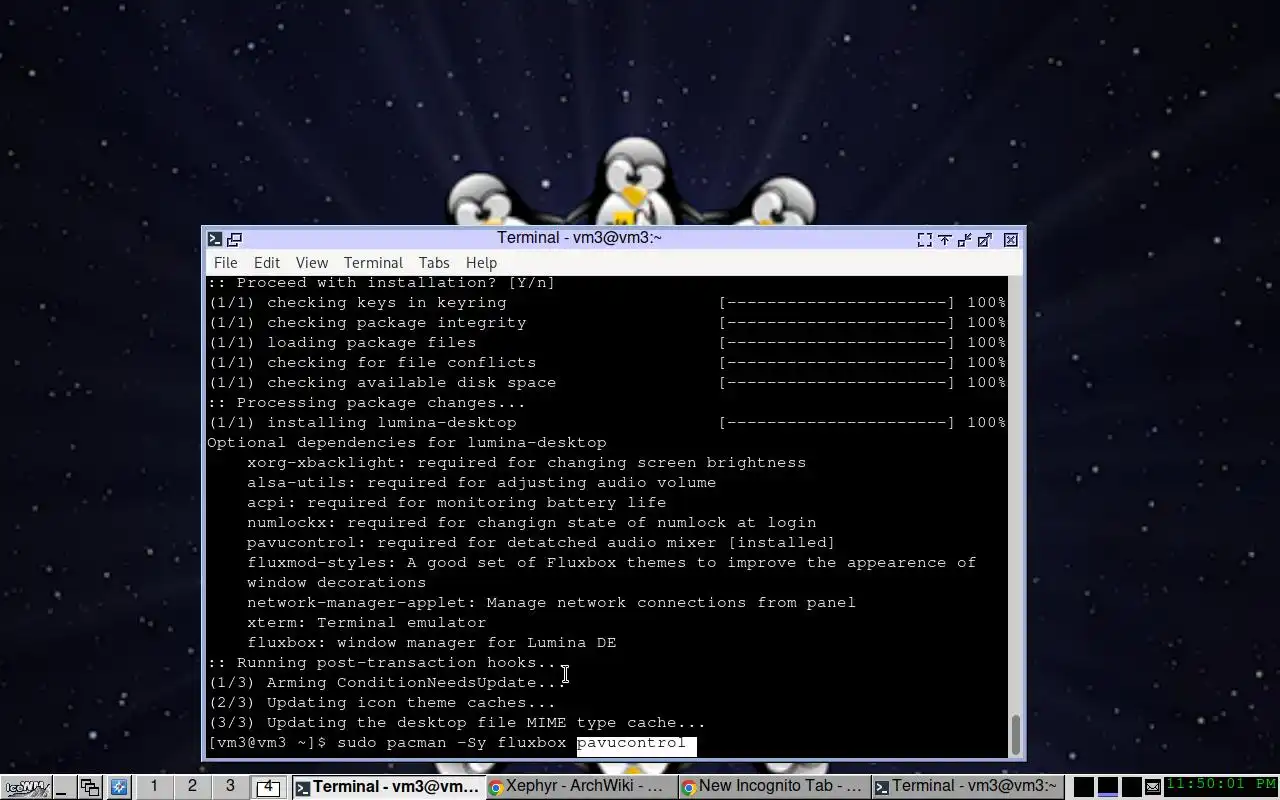Click the 'numlockx' dependency line
Image resolution: width=1280 pixels, height=800 pixels.
tap(531, 523)
